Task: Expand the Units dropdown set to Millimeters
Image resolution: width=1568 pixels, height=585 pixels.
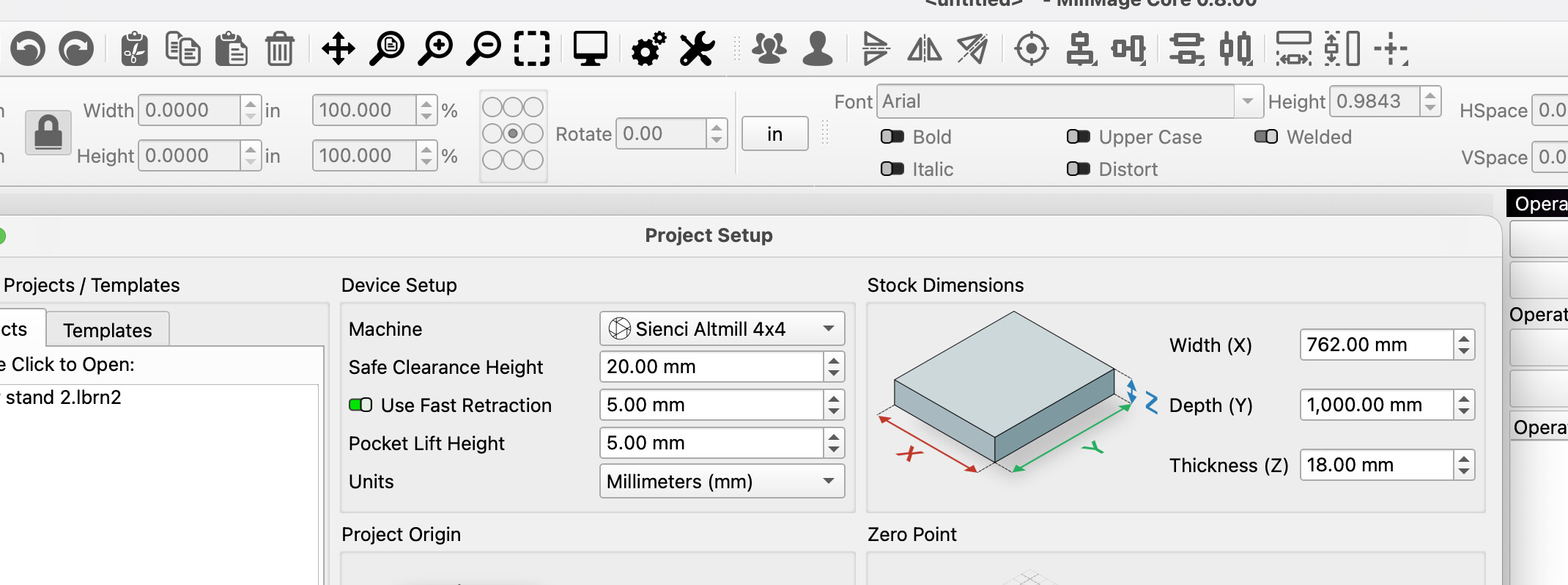Action: click(722, 482)
